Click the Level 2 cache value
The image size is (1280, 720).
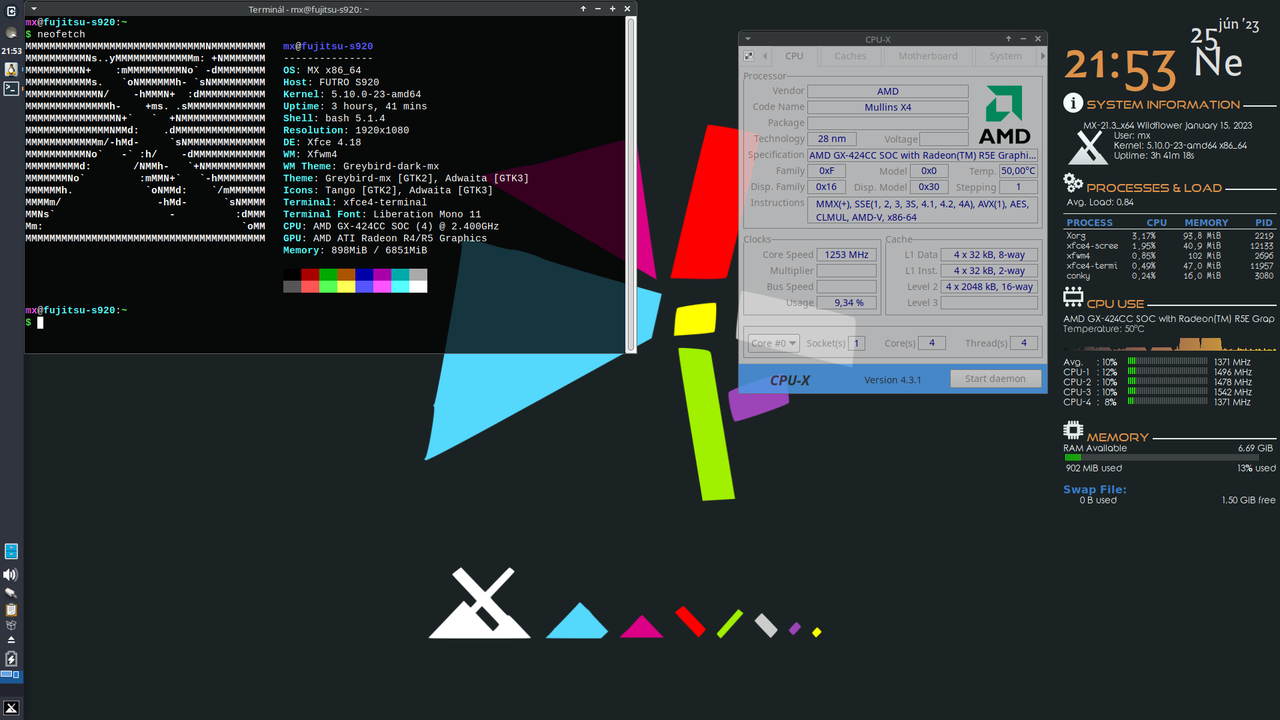989,287
